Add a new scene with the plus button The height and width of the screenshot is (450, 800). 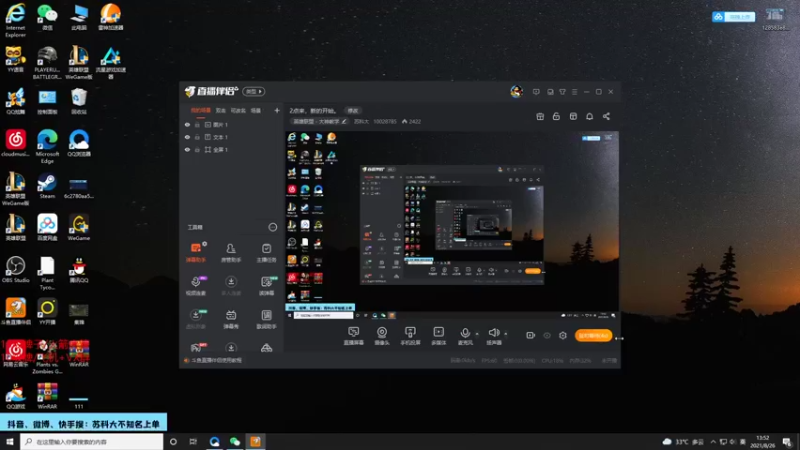[x=277, y=110]
